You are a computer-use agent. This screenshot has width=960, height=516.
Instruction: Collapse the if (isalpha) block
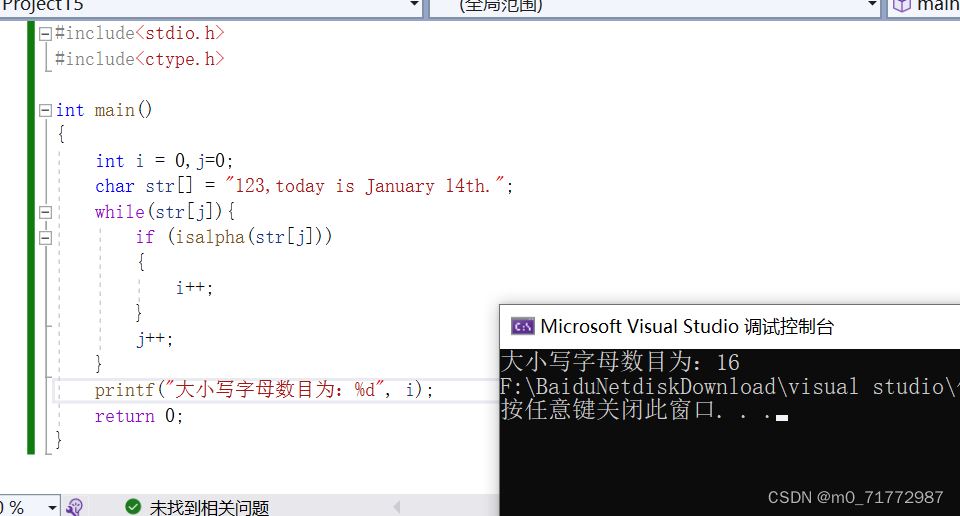point(45,238)
